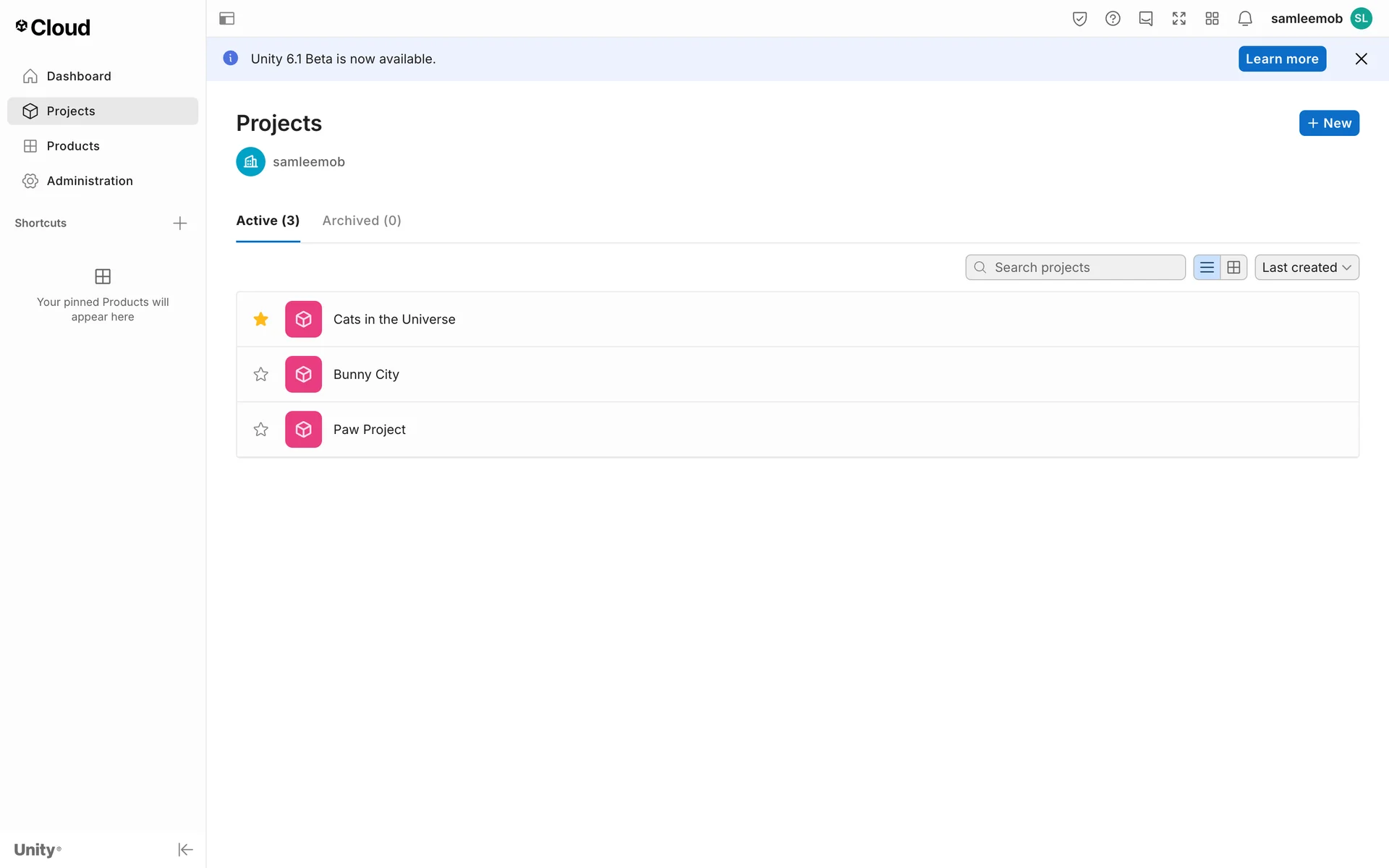The width and height of the screenshot is (1389, 868).
Task: Expand the Last created sort dropdown
Action: point(1306,268)
